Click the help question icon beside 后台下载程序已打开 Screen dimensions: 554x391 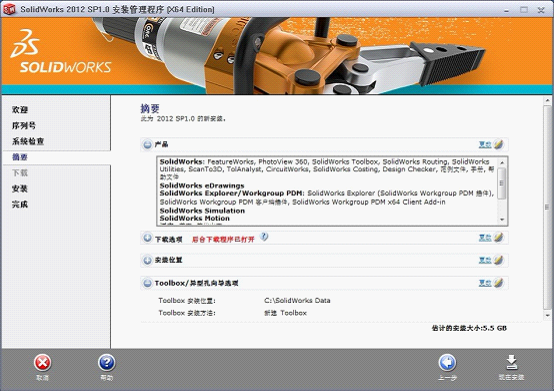pyautogui.click(x=264, y=237)
